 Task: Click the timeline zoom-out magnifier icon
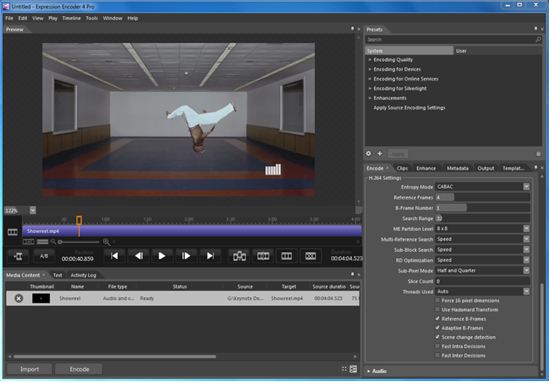[x=53, y=242]
